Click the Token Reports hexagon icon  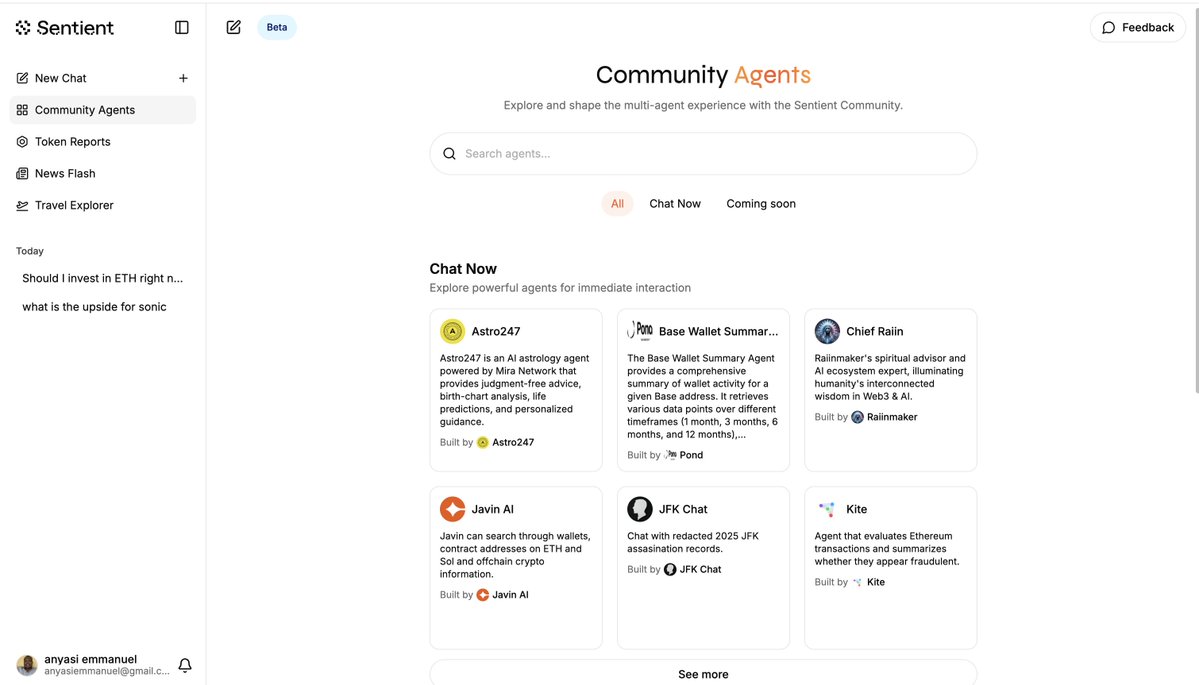pyautogui.click(x=22, y=141)
